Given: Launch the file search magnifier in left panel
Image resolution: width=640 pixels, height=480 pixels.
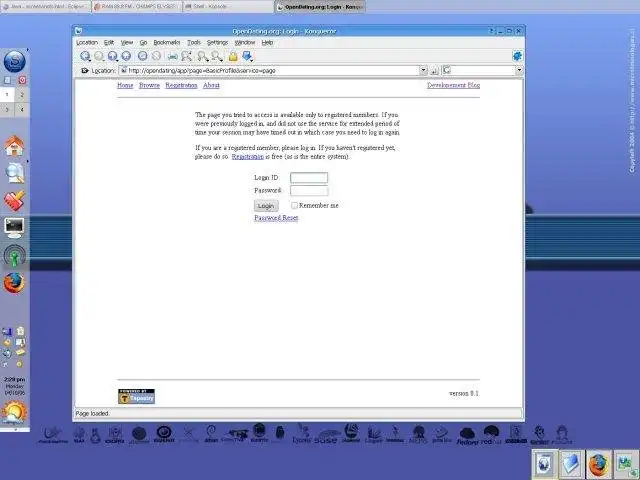Looking at the screenshot, I should [14, 173].
